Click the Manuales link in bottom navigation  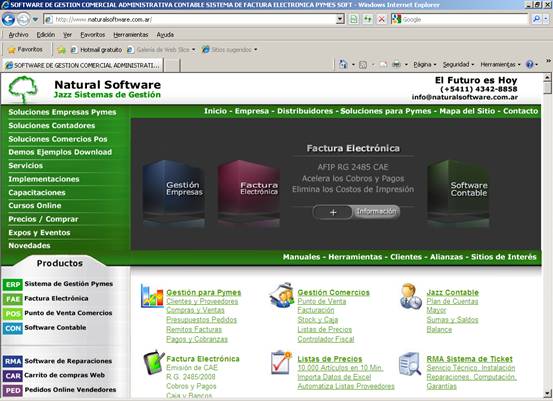click(x=301, y=257)
